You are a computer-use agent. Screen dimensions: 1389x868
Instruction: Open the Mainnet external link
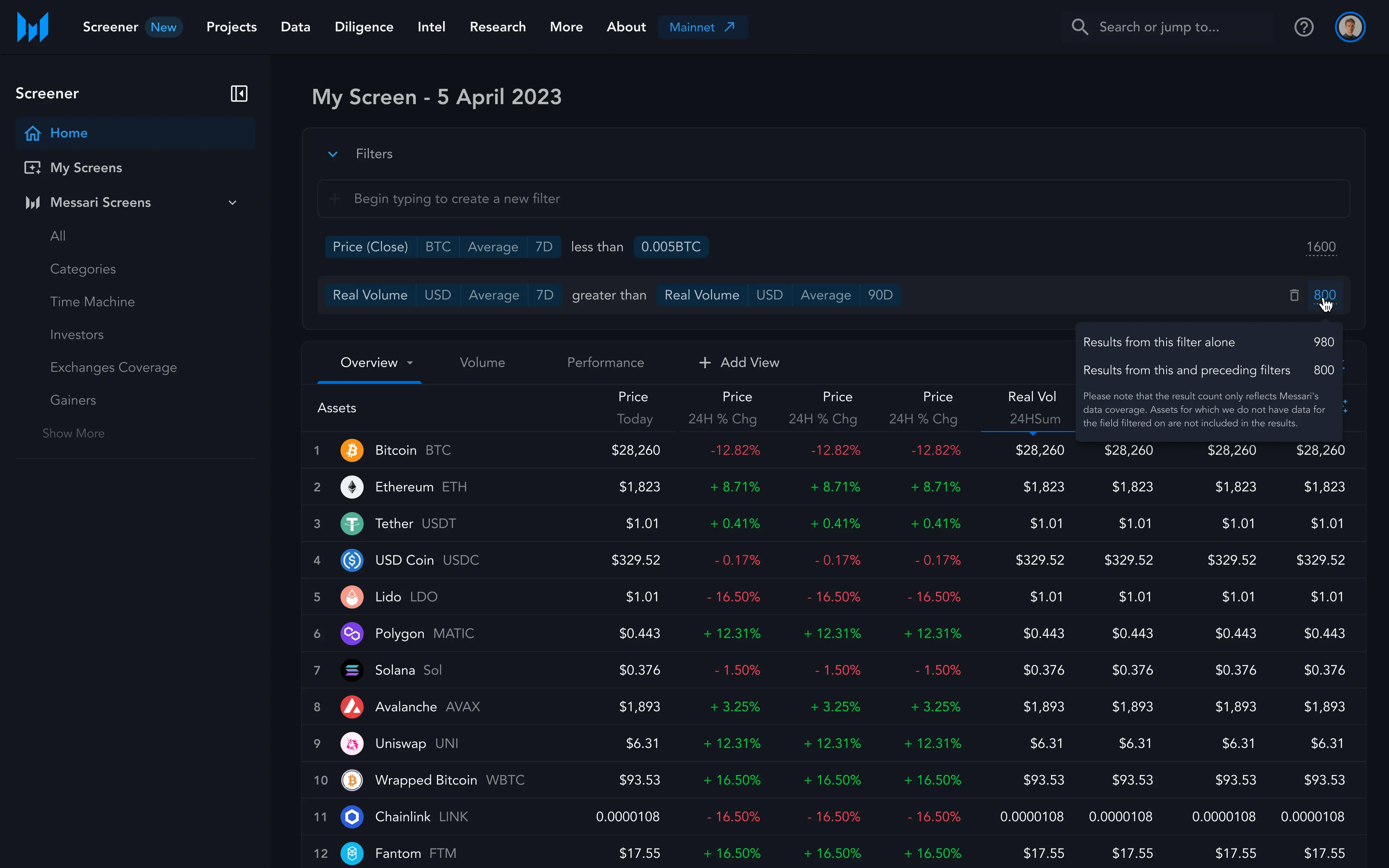point(702,27)
